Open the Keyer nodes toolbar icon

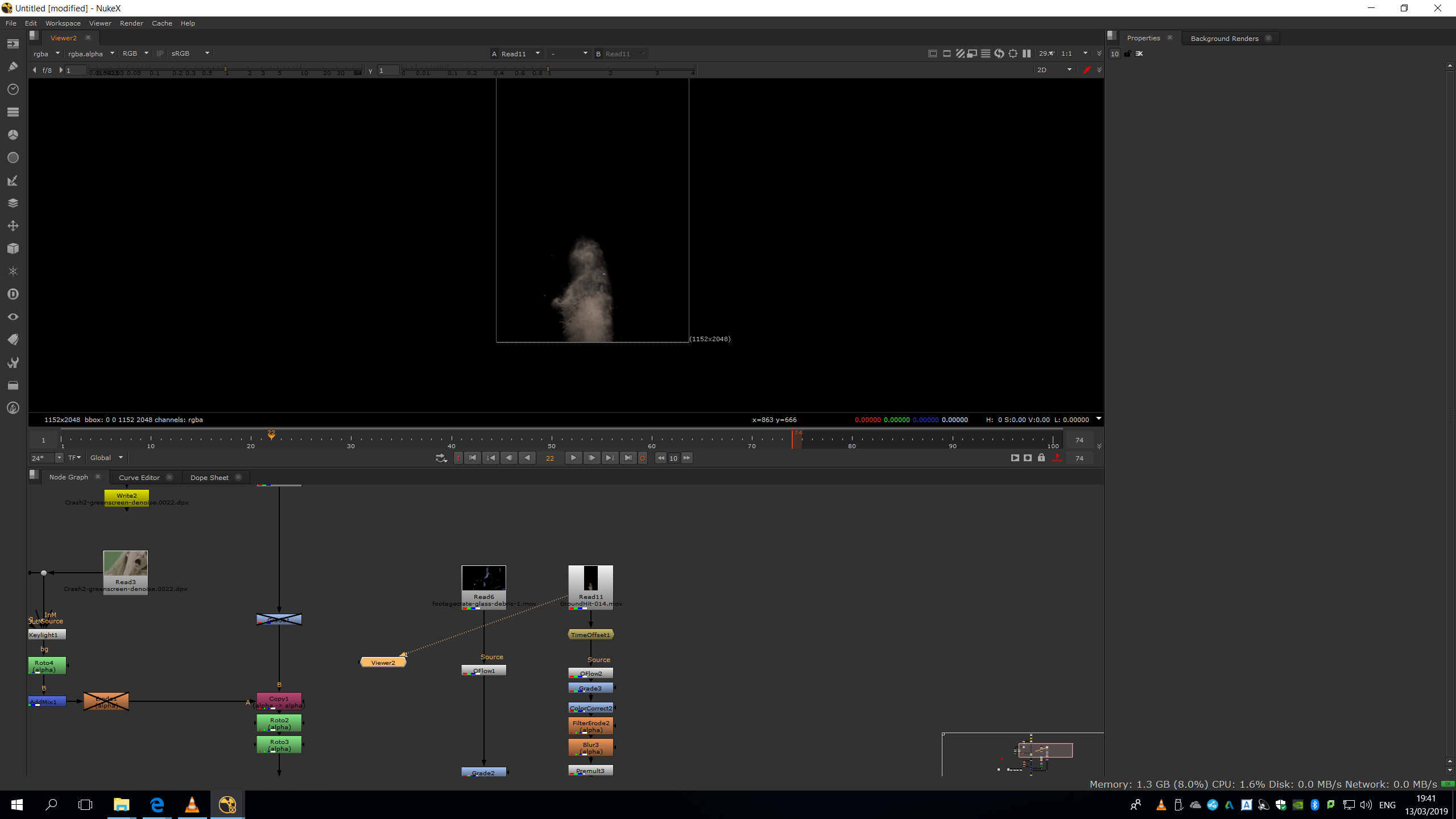13,180
